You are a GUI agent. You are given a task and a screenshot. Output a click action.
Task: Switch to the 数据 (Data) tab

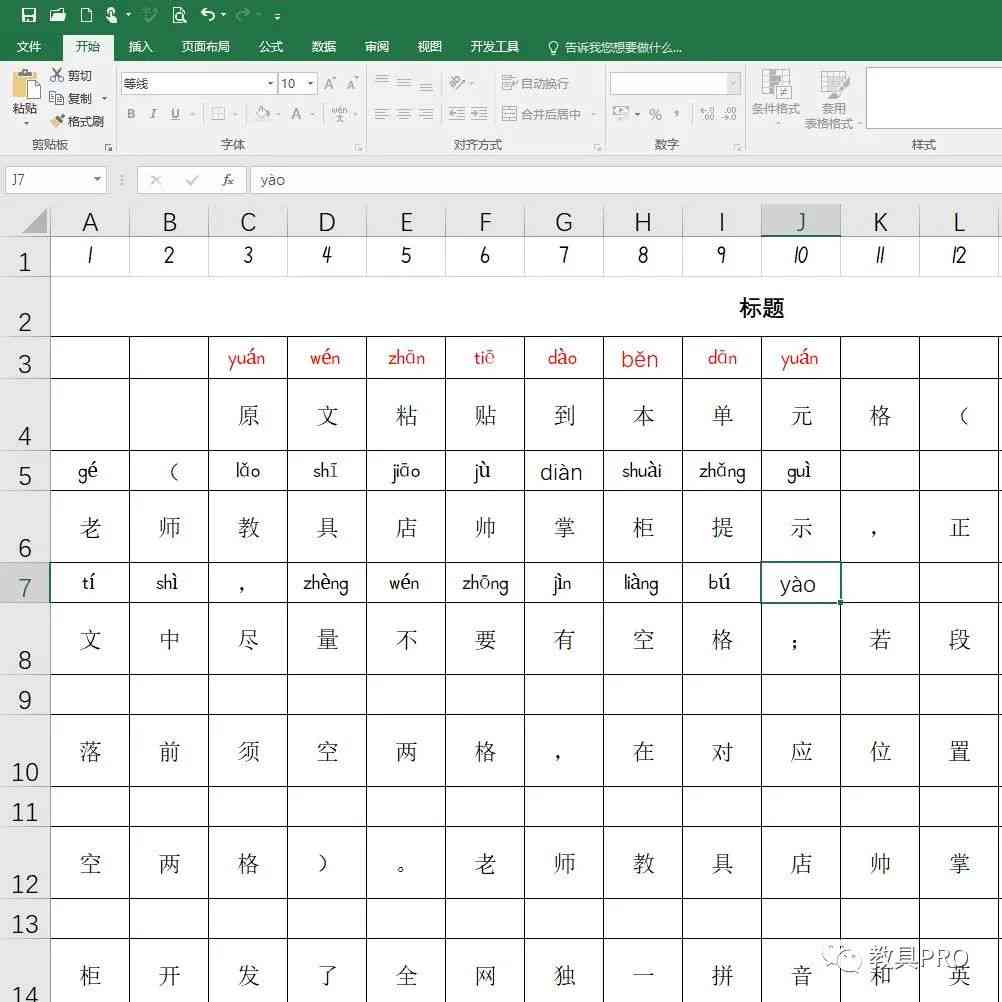point(323,47)
